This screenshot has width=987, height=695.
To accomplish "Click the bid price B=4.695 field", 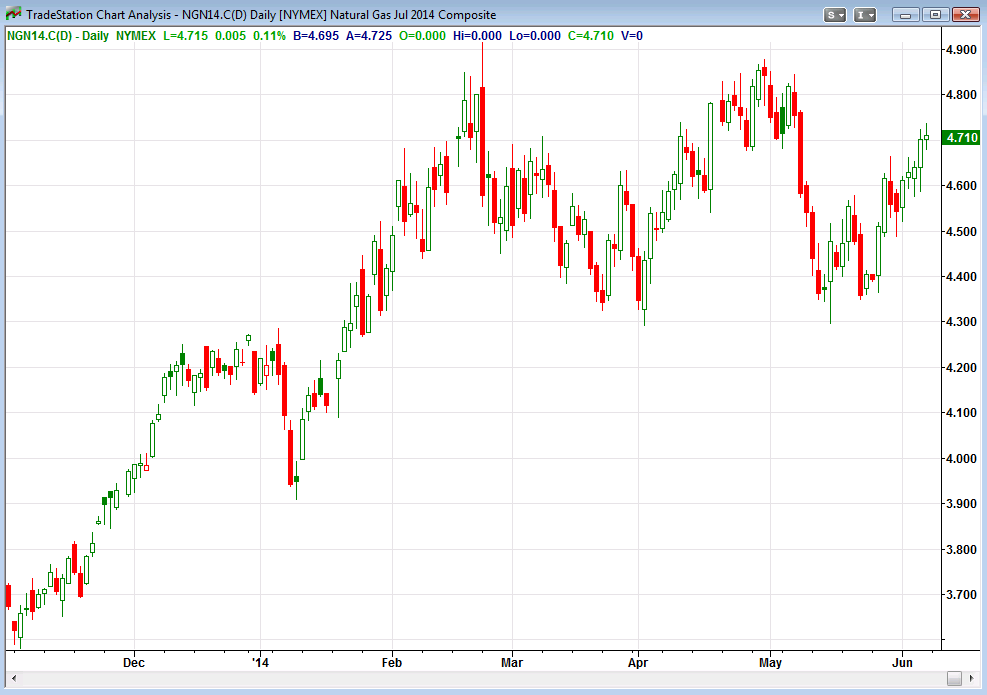I will (315, 34).
